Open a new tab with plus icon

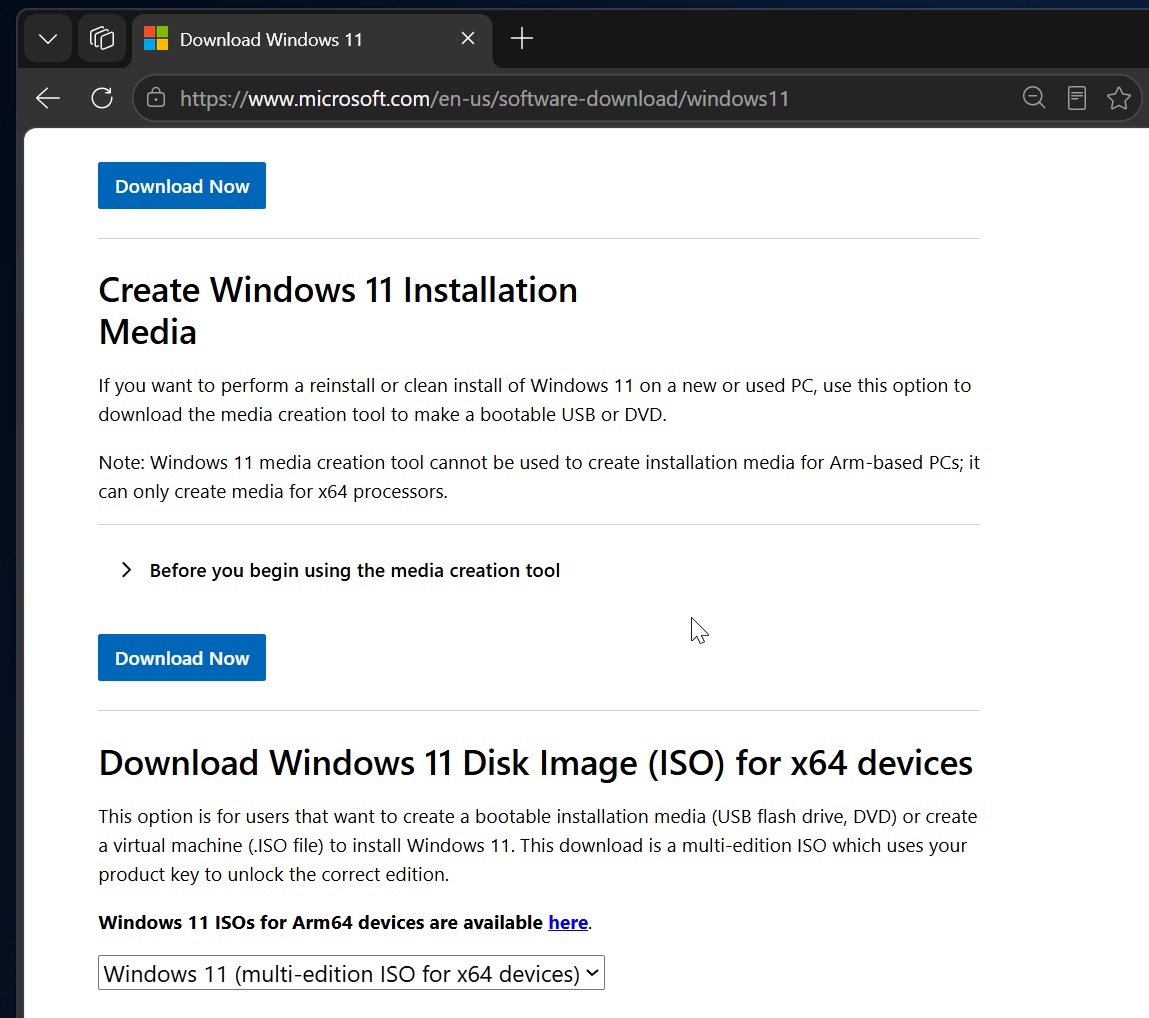click(x=522, y=38)
